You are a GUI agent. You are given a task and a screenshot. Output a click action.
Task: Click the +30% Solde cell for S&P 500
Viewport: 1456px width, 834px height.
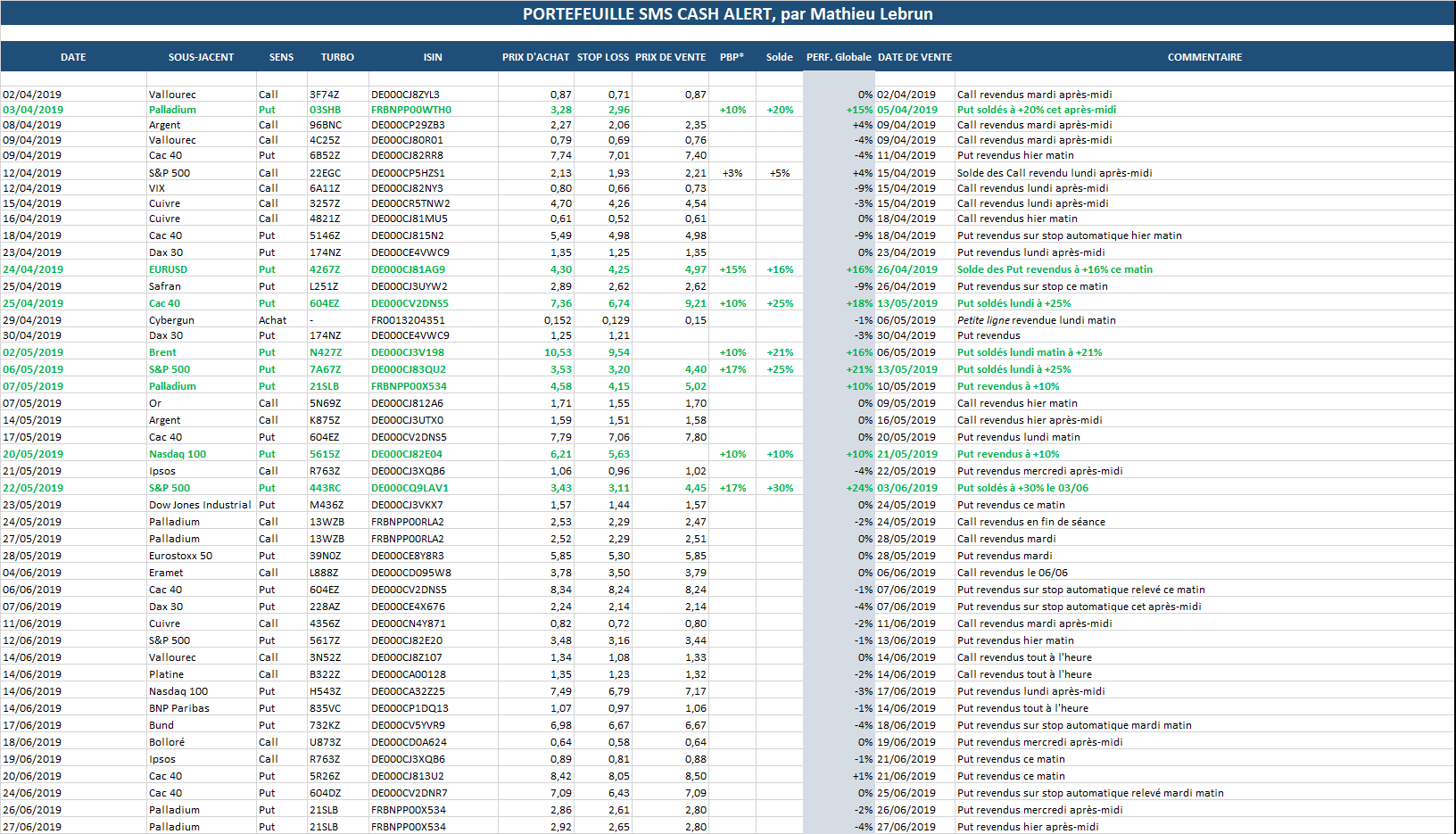click(780, 488)
